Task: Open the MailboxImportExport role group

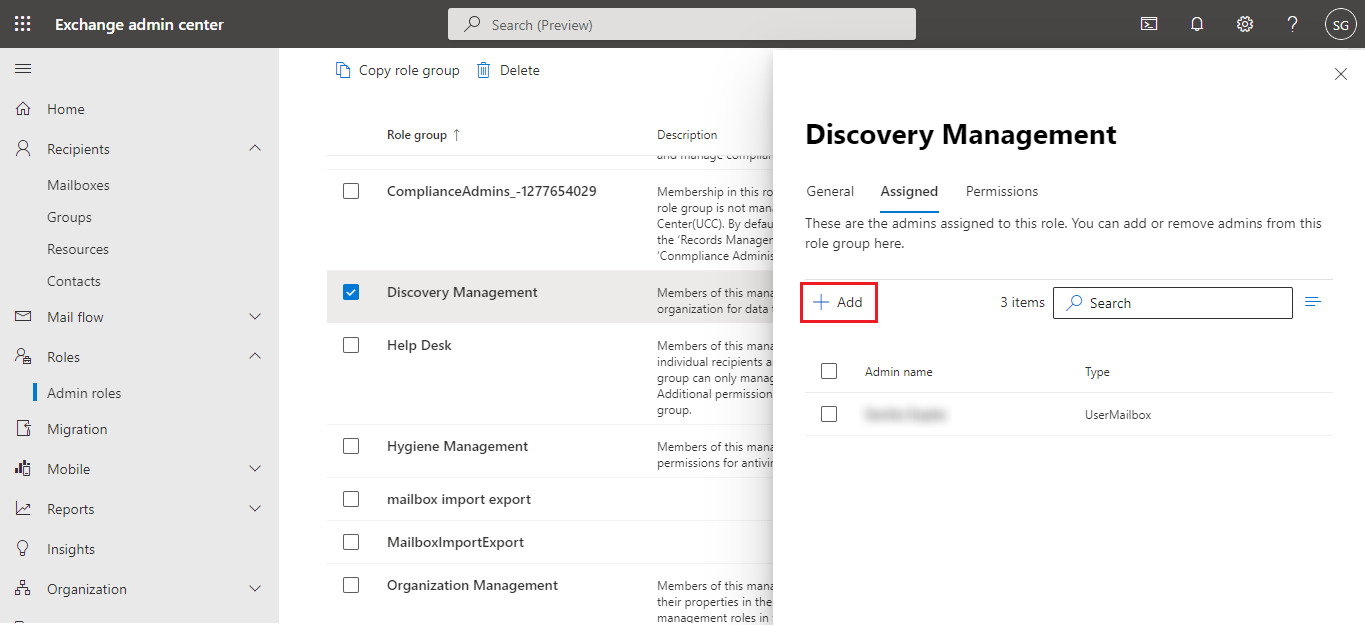Action: [x=455, y=542]
